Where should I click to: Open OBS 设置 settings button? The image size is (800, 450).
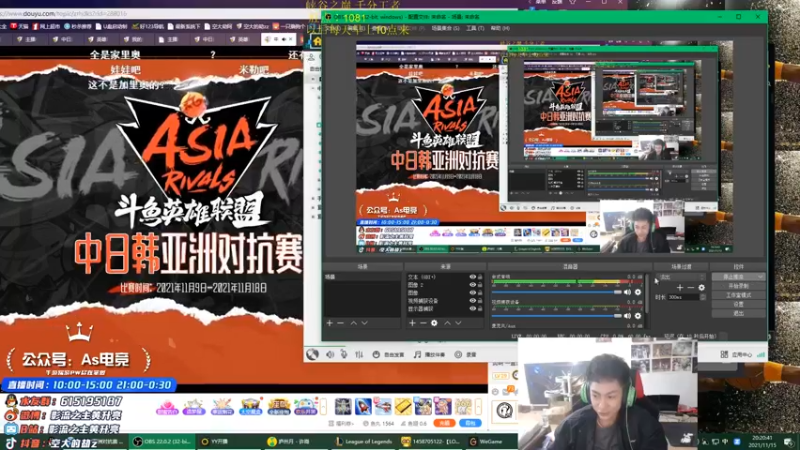click(x=738, y=304)
